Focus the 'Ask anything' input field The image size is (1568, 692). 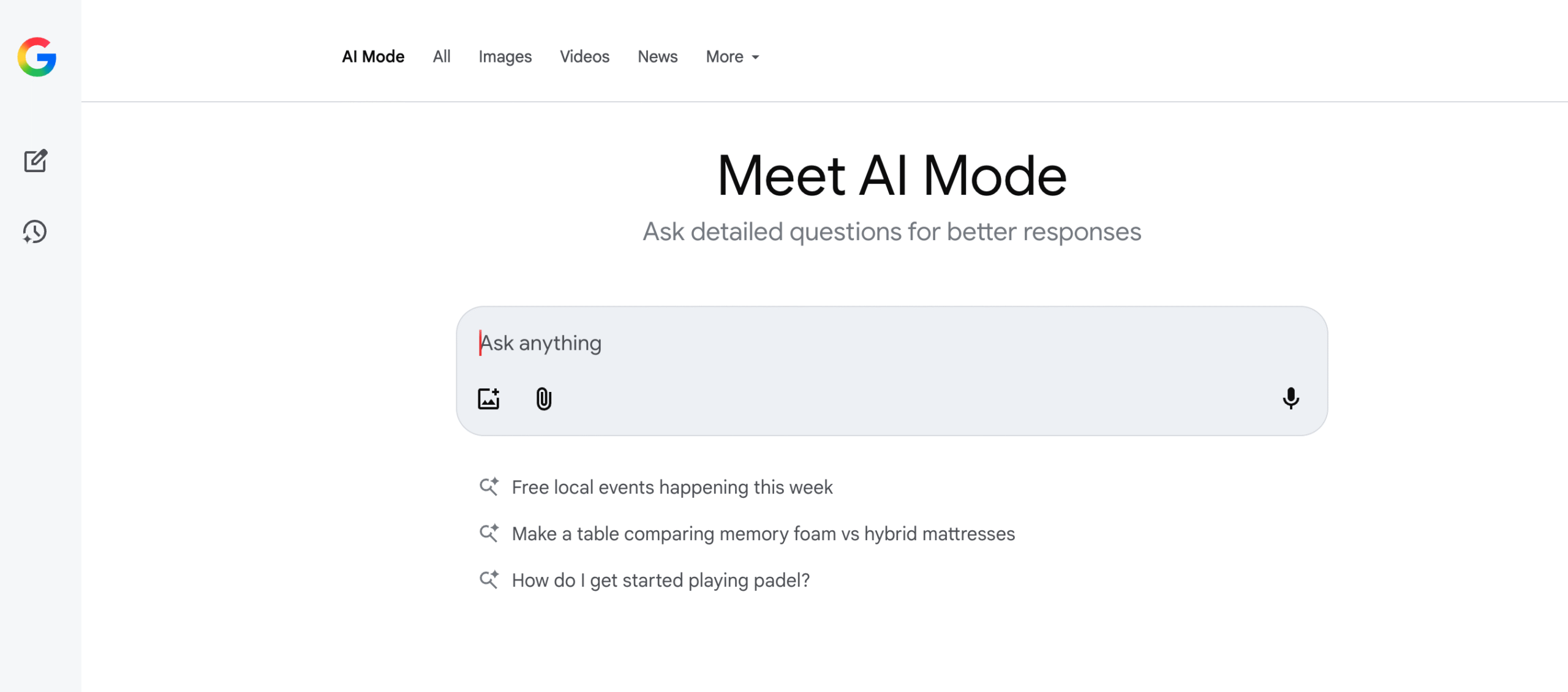click(x=858, y=344)
